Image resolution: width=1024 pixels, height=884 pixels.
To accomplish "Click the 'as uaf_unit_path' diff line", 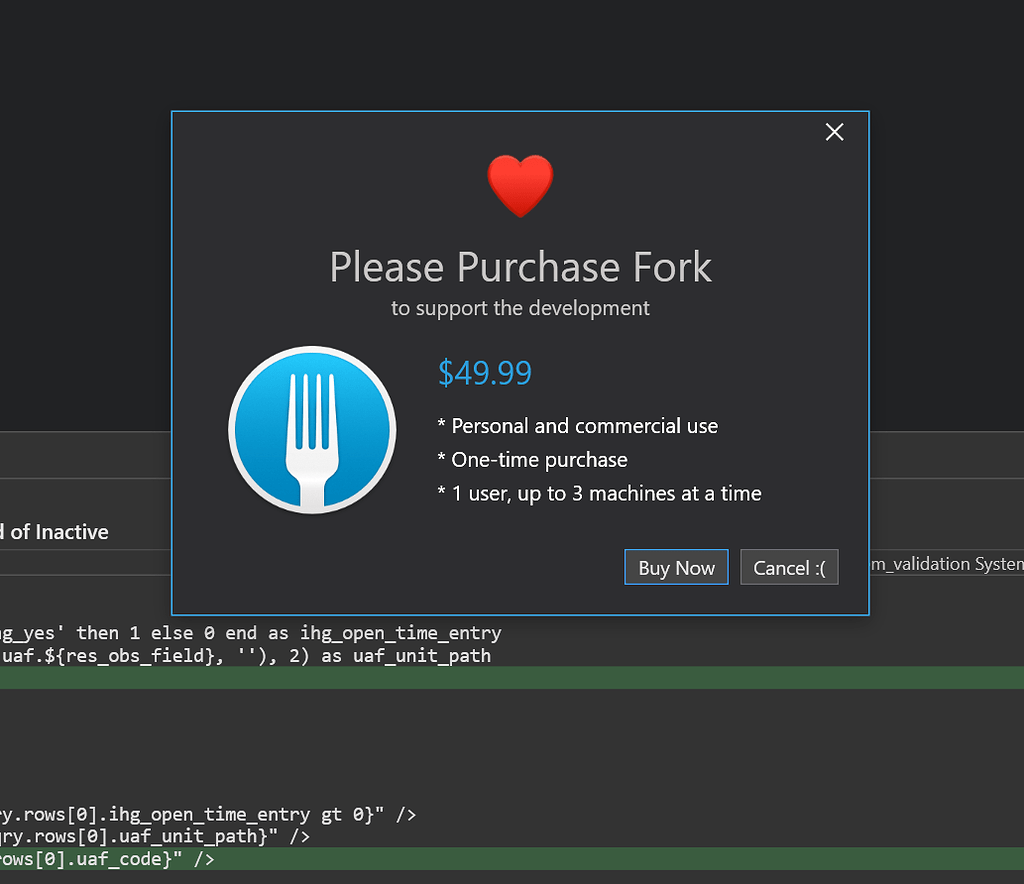I will (245, 656).
